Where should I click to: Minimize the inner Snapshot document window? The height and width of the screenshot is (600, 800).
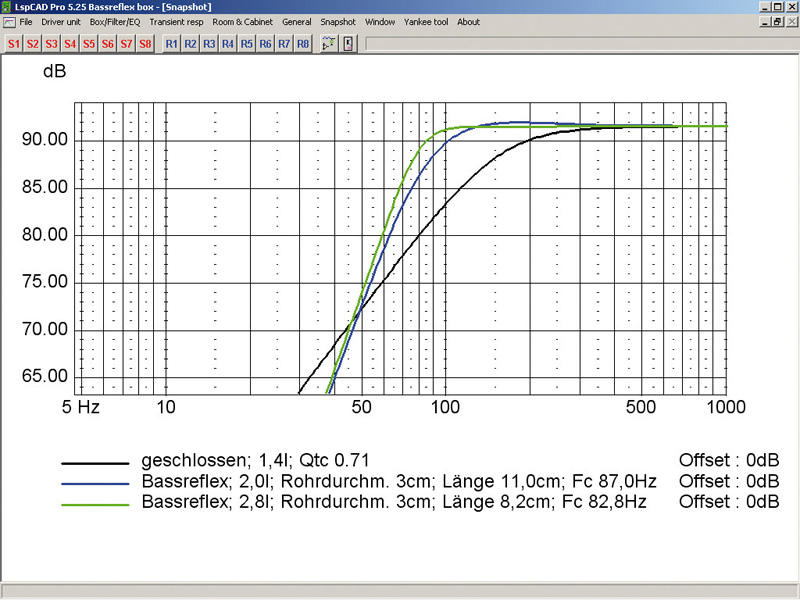click(x=765, y=22)
